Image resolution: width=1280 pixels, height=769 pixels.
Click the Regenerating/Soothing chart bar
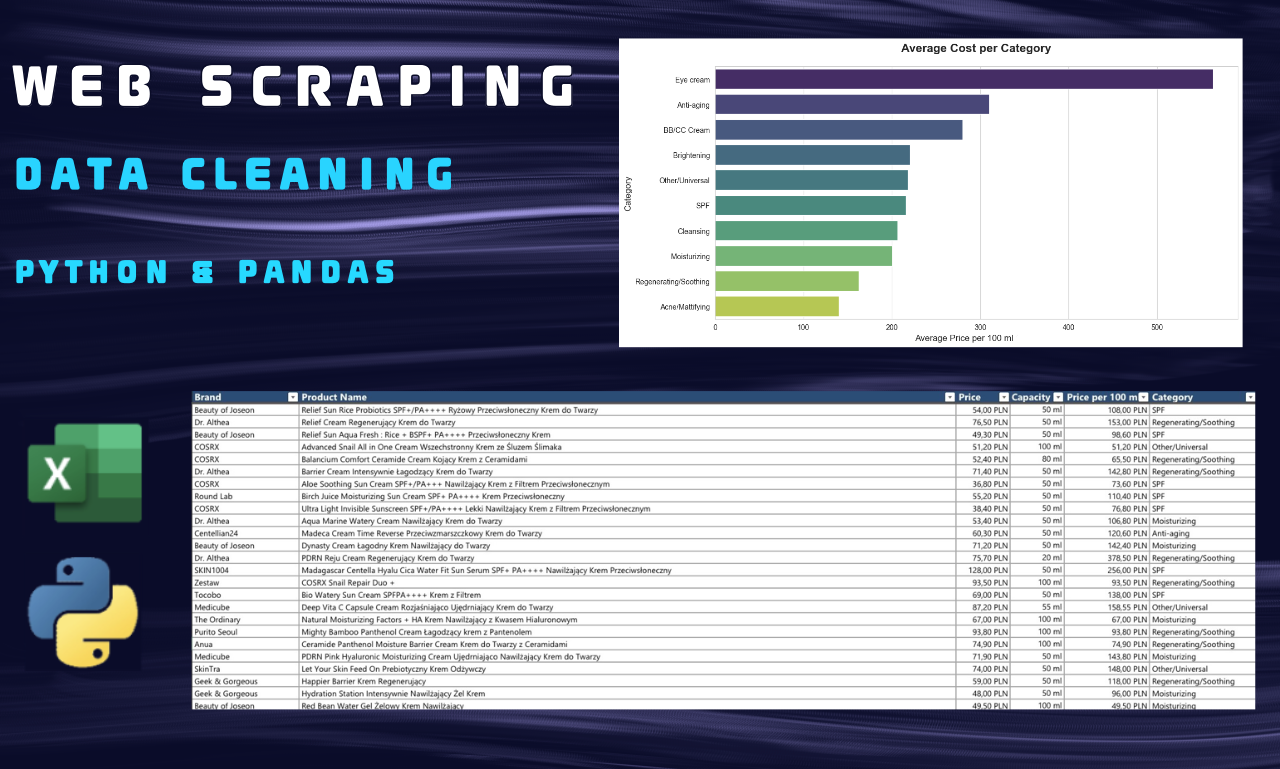click(x=787, y=281)
